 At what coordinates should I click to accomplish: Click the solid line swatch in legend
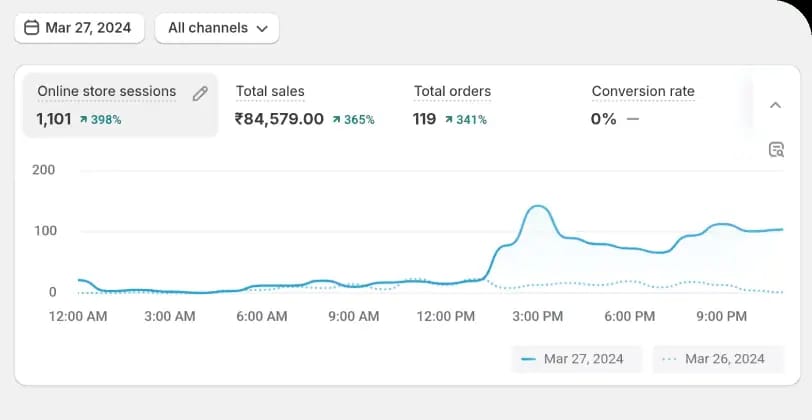[528, 359]
